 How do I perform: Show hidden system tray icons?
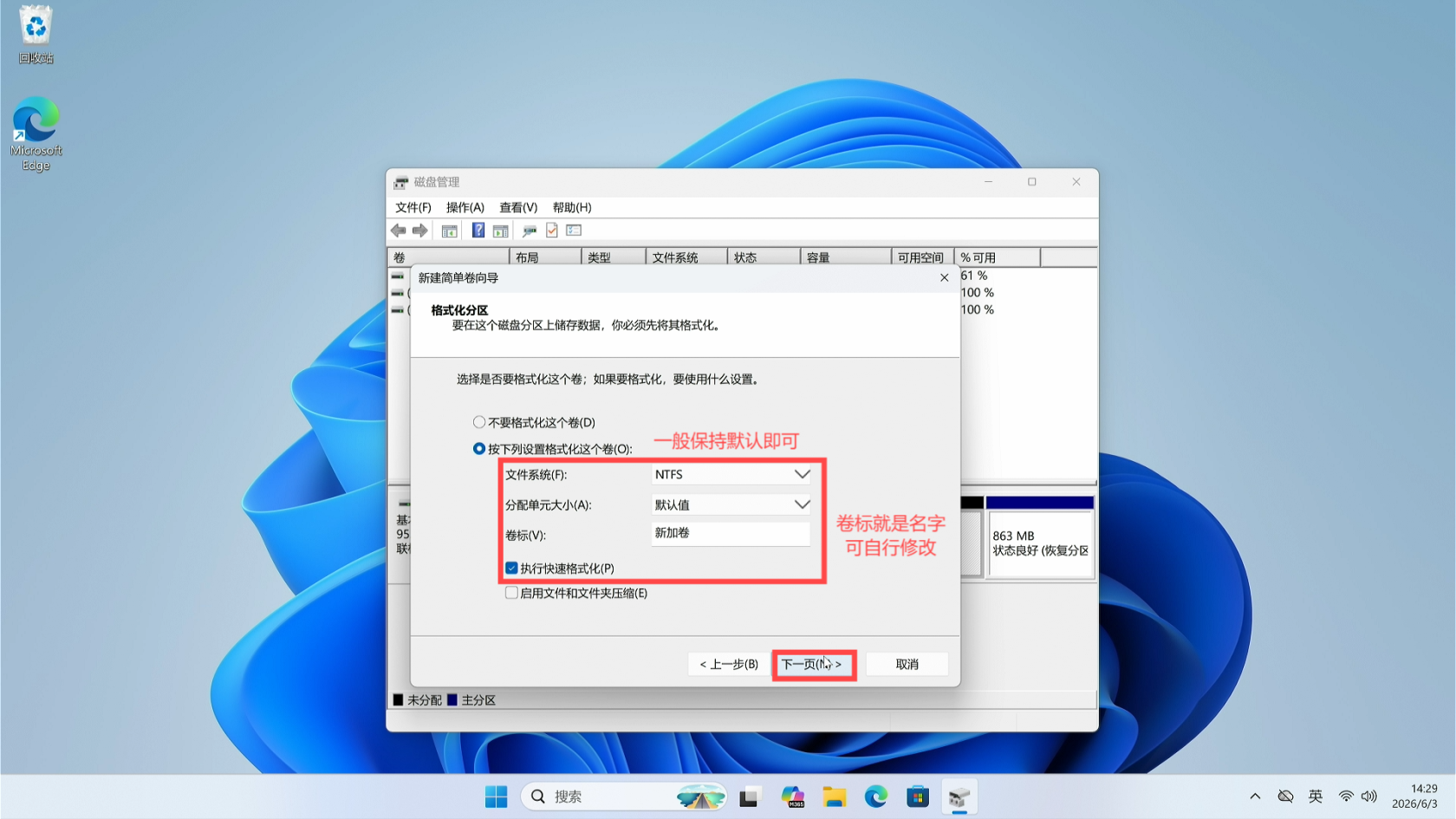click(x=1255, y=796)
